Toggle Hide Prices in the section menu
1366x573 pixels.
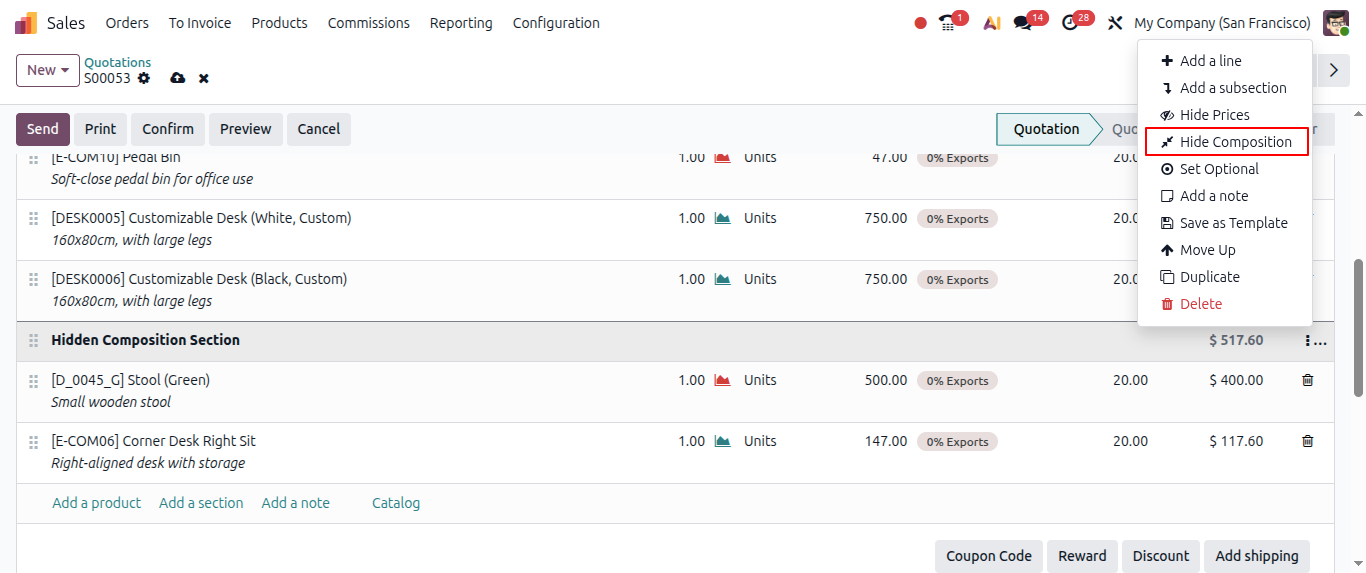1224,115
